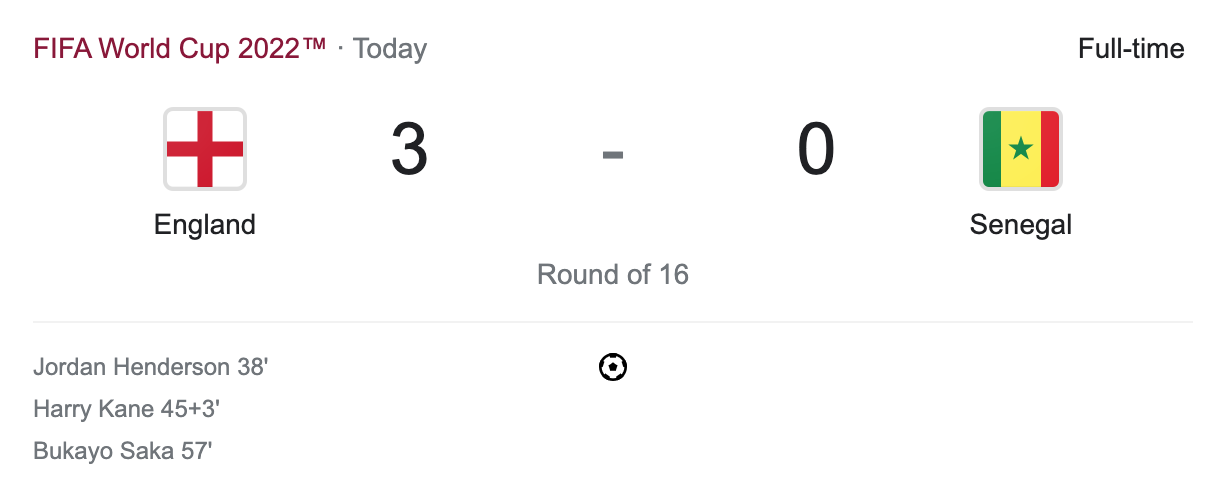
Task: Click Senegal's score of 0
Action: tap(816, 150)
